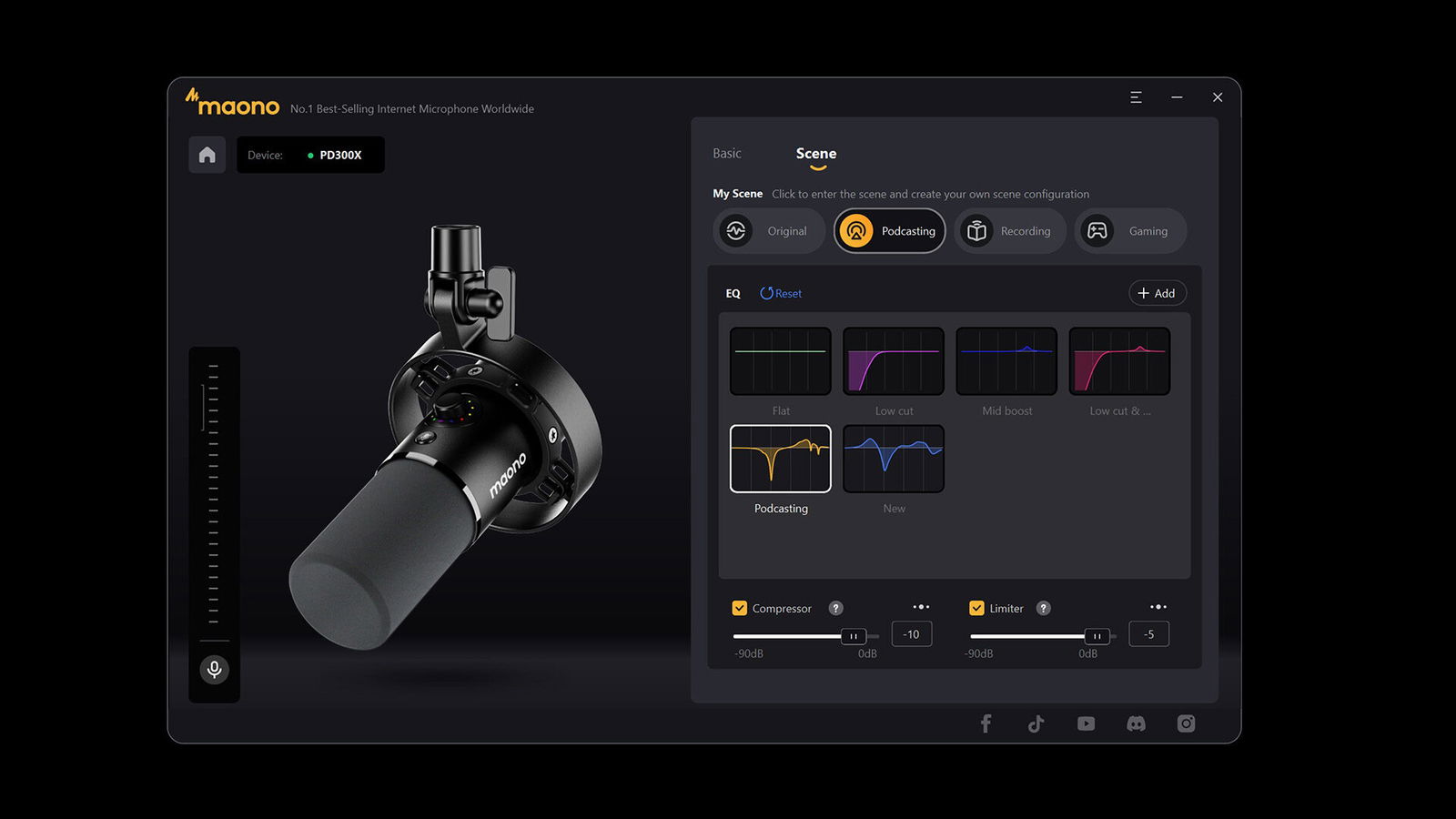Minimize the Maono window

[x=1177, y=97]
